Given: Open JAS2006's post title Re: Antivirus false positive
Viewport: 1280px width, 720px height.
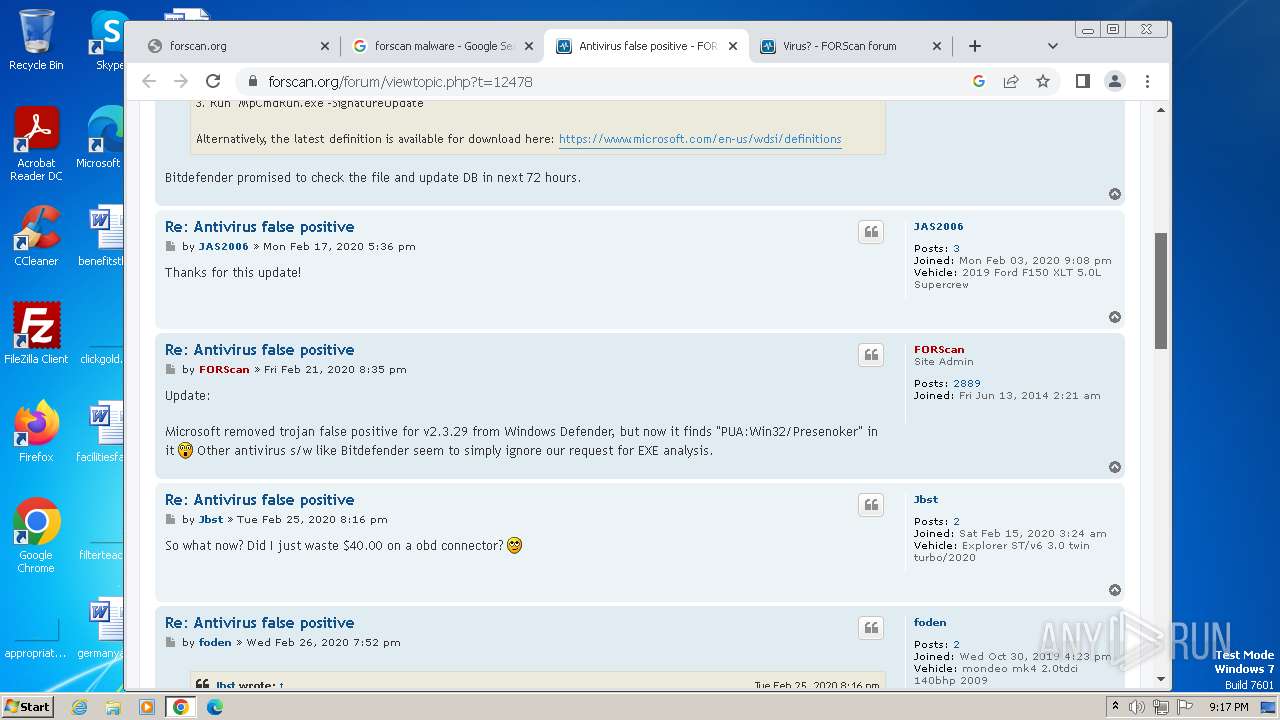Looking at the screenshot, I should (259, 227).
